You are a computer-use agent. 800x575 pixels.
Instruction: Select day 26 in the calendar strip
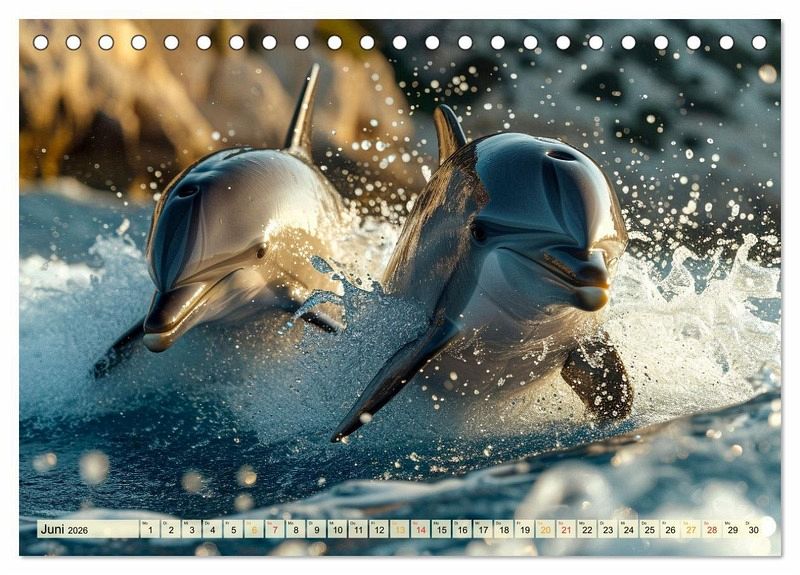point(670,529)
